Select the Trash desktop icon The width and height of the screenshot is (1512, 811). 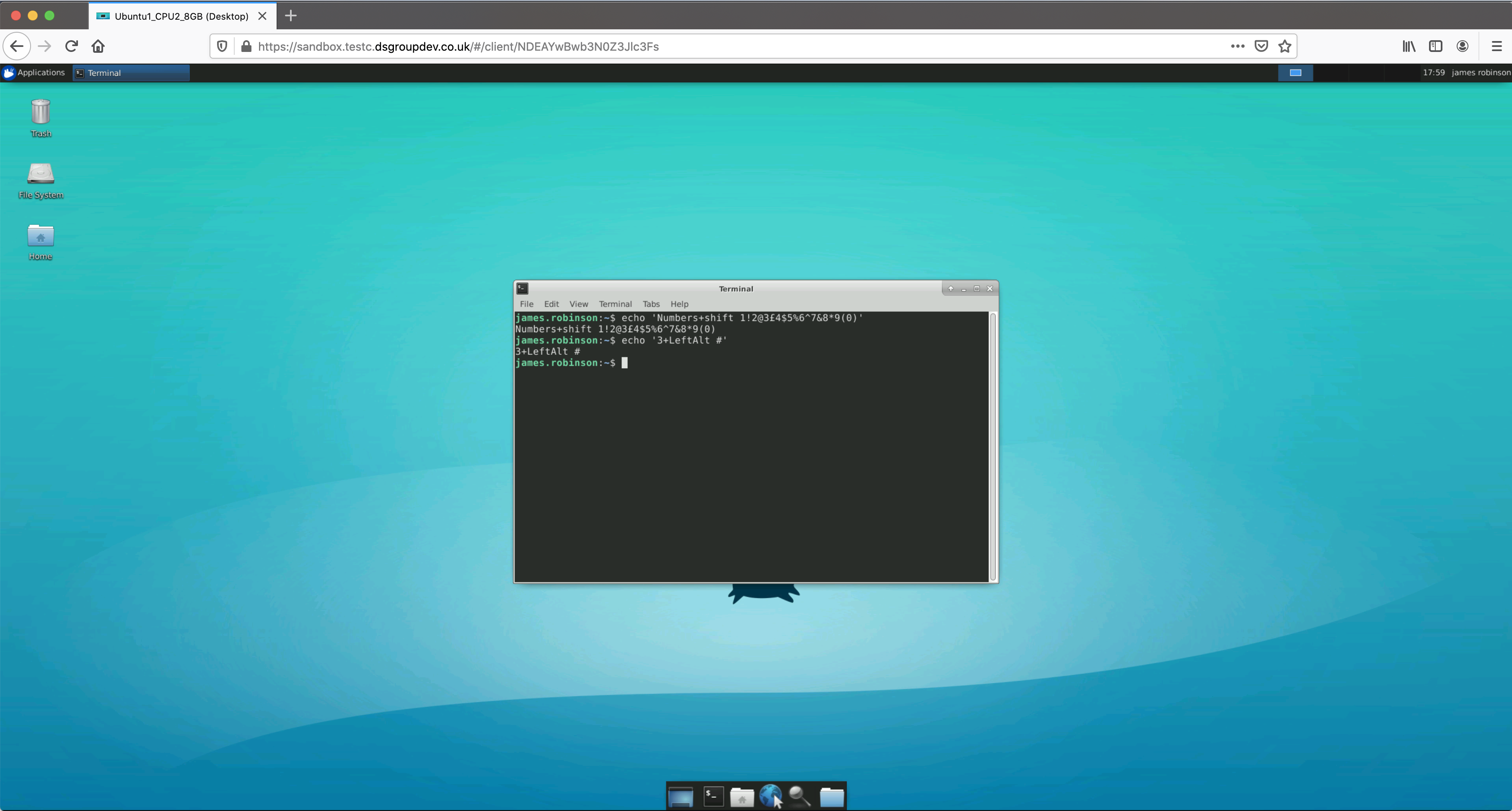coord(41,119)
